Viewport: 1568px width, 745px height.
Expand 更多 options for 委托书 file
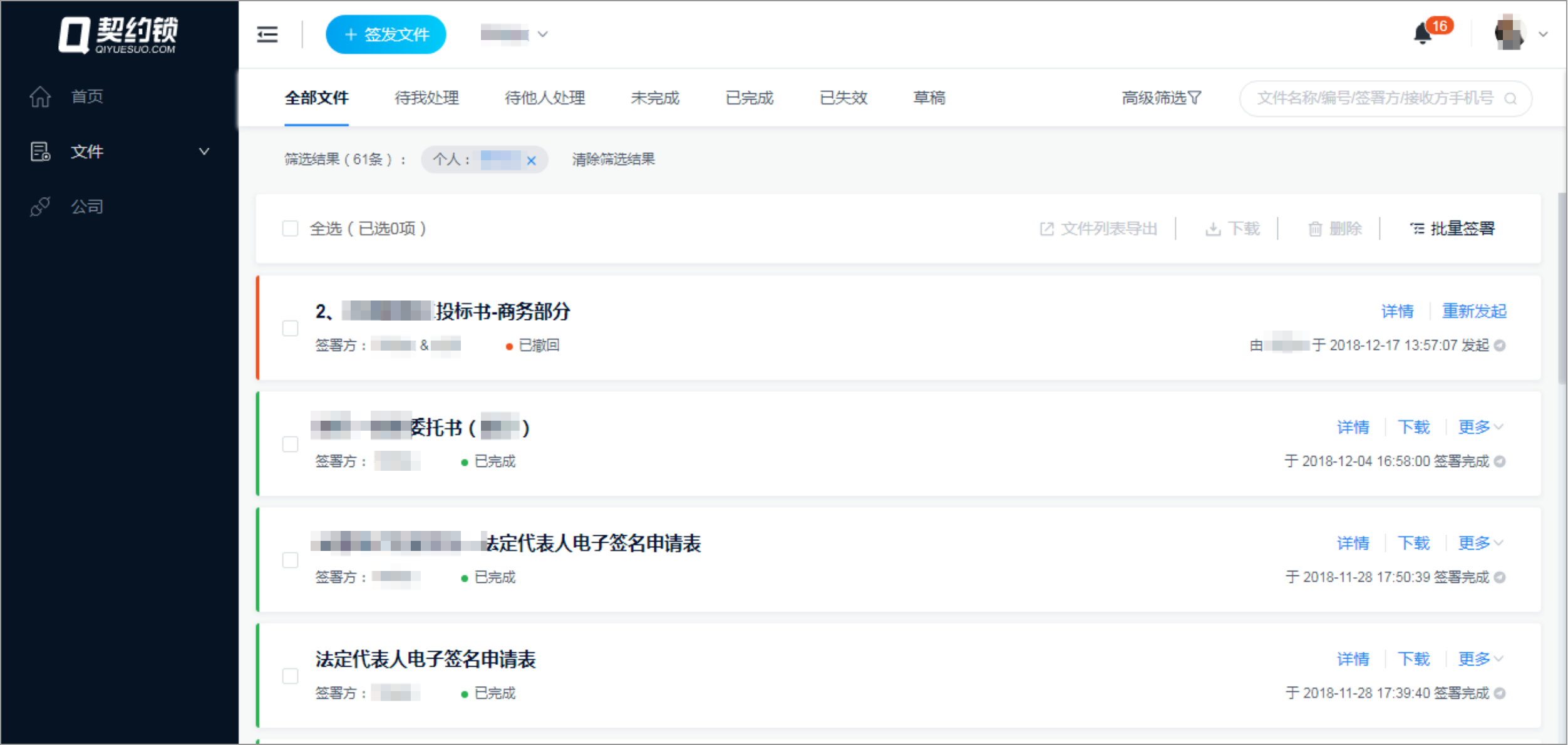tap(1480, 428)
